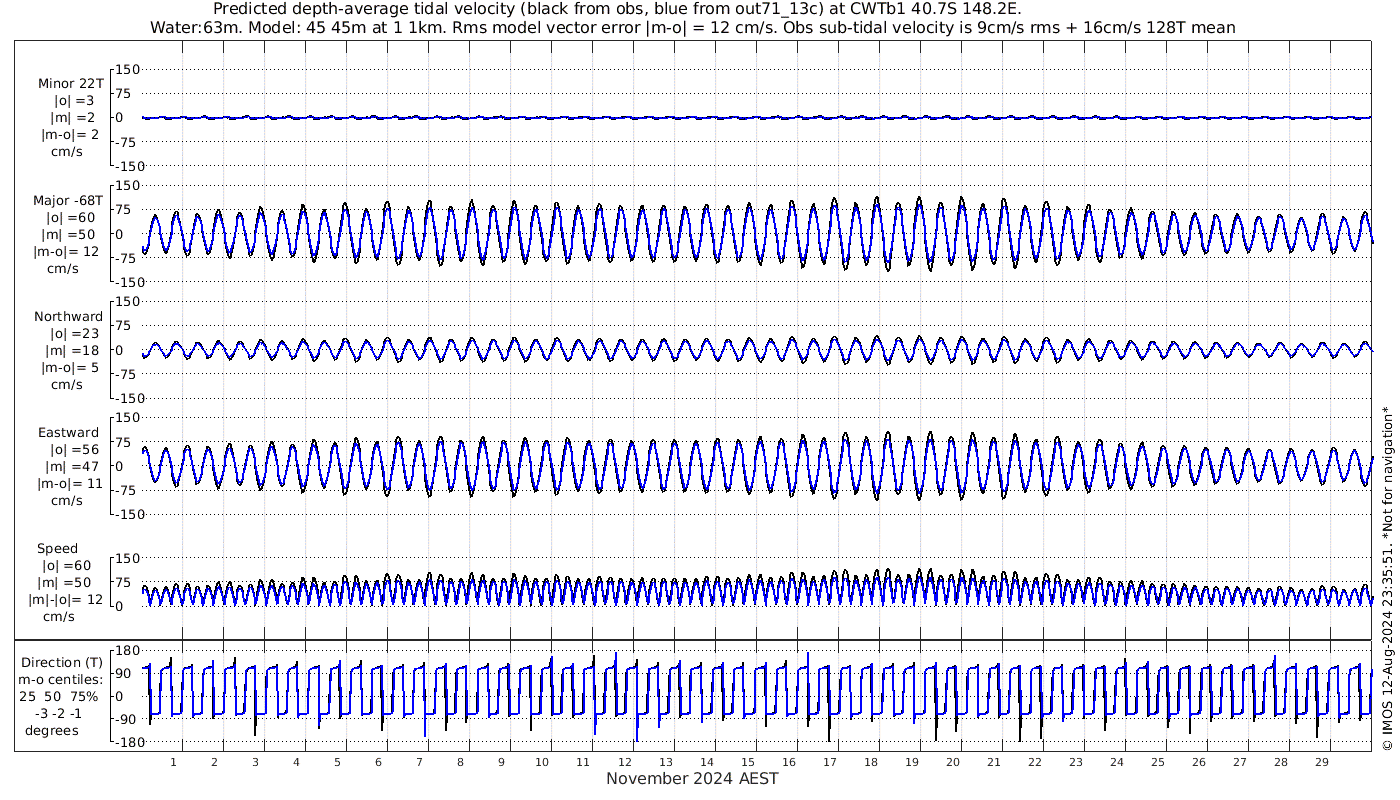The height and width of the screenshot is (800, 1400).
Task: Click the 'Major -68T' panel label
Action: [68, 201]
